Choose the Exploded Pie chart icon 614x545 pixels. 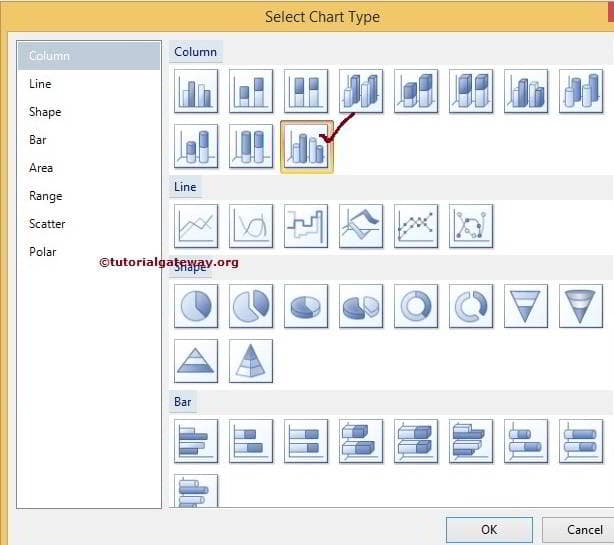pyautogui.click(x=251, y=306)
